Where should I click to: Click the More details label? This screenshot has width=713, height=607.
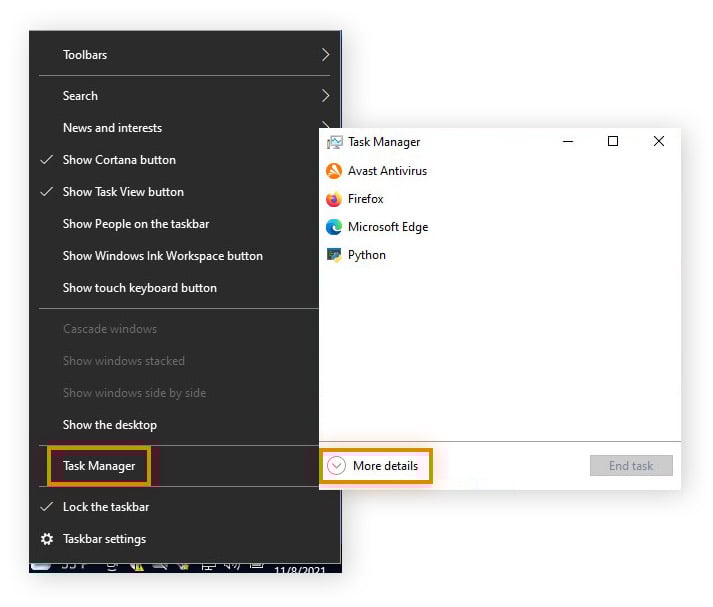(x=385, y=466)
